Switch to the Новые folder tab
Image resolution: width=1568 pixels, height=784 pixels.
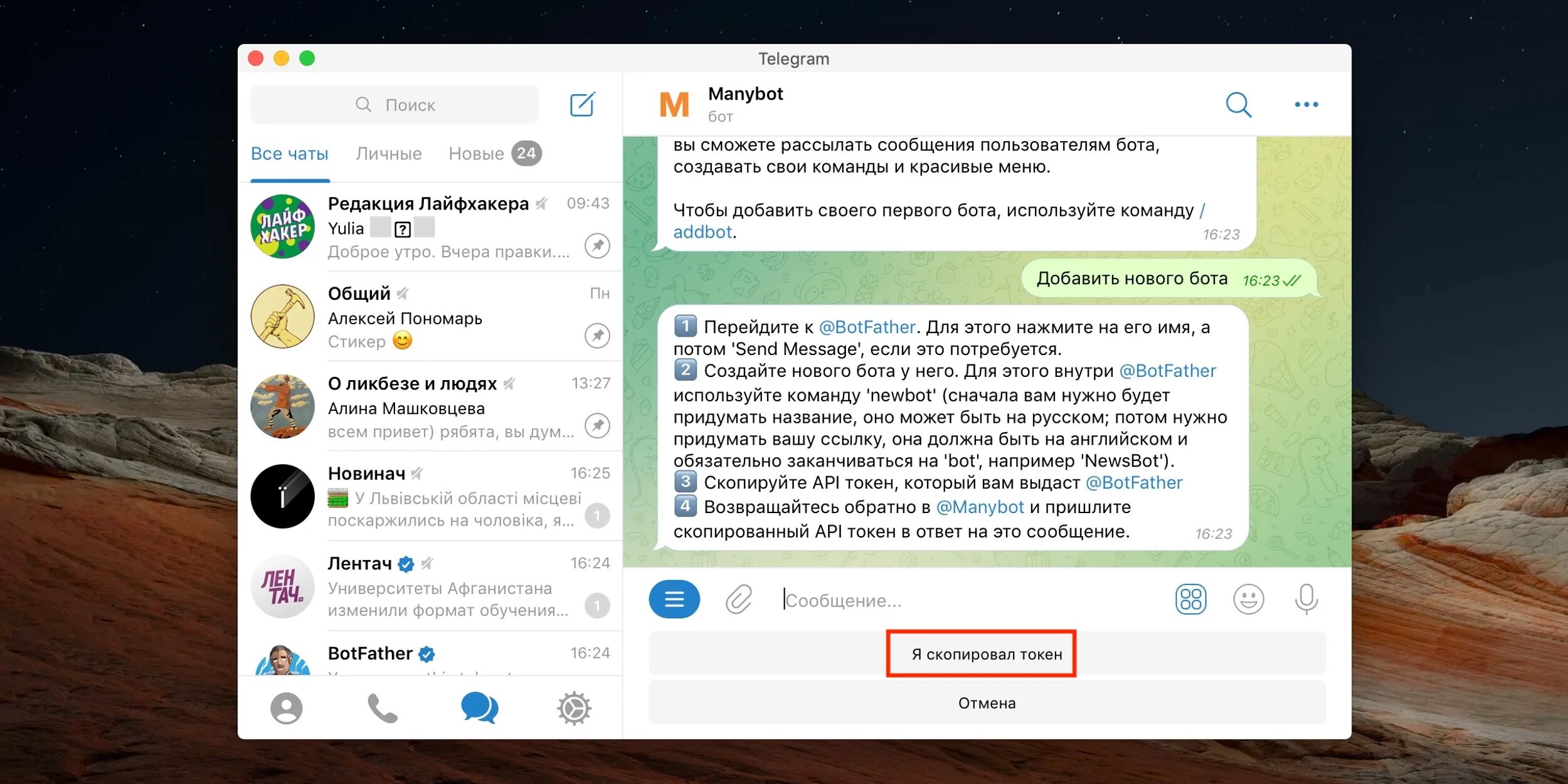(x=477, y=154)
